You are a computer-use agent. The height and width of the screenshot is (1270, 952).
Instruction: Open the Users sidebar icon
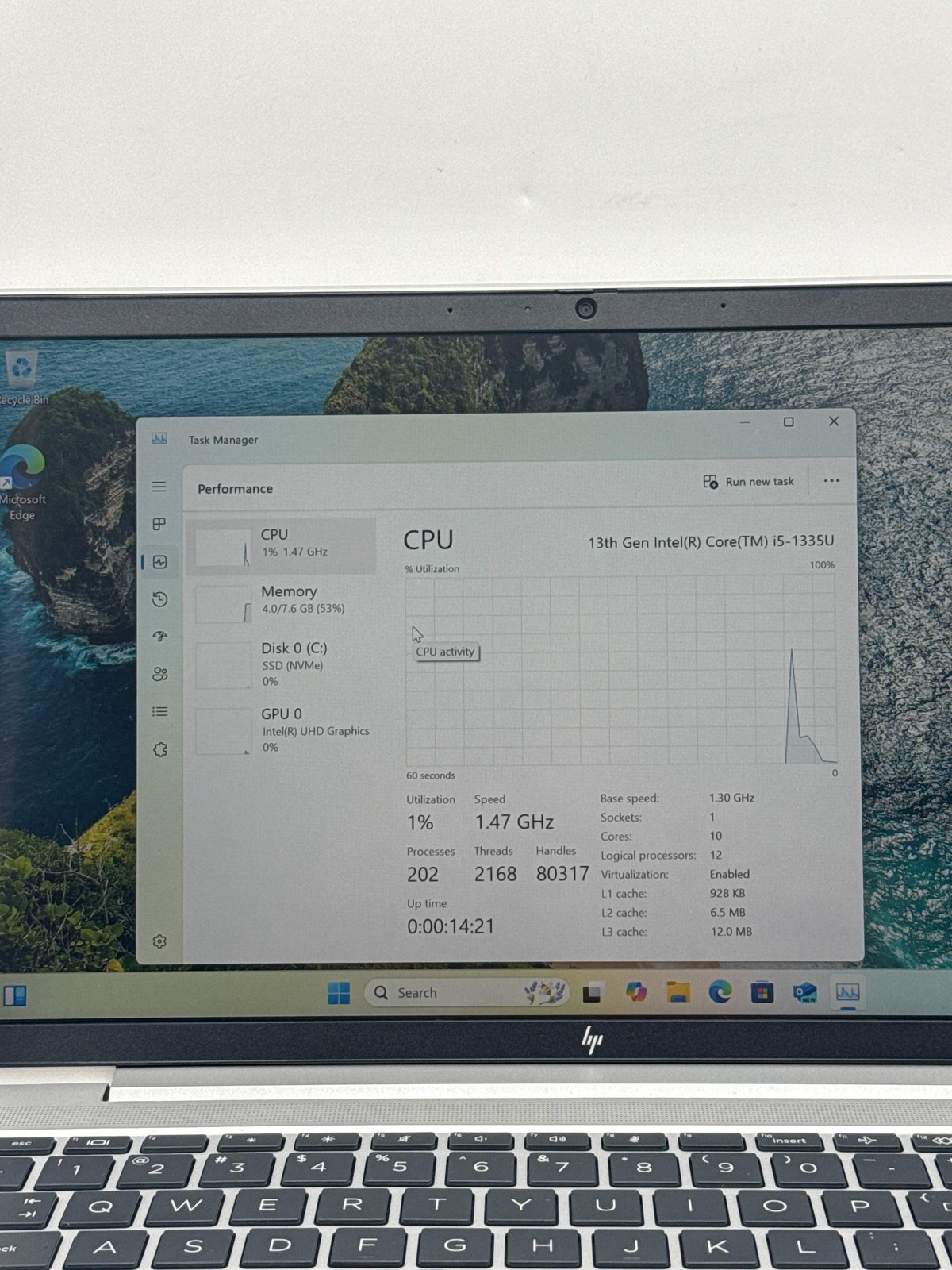tap(159, 674)
